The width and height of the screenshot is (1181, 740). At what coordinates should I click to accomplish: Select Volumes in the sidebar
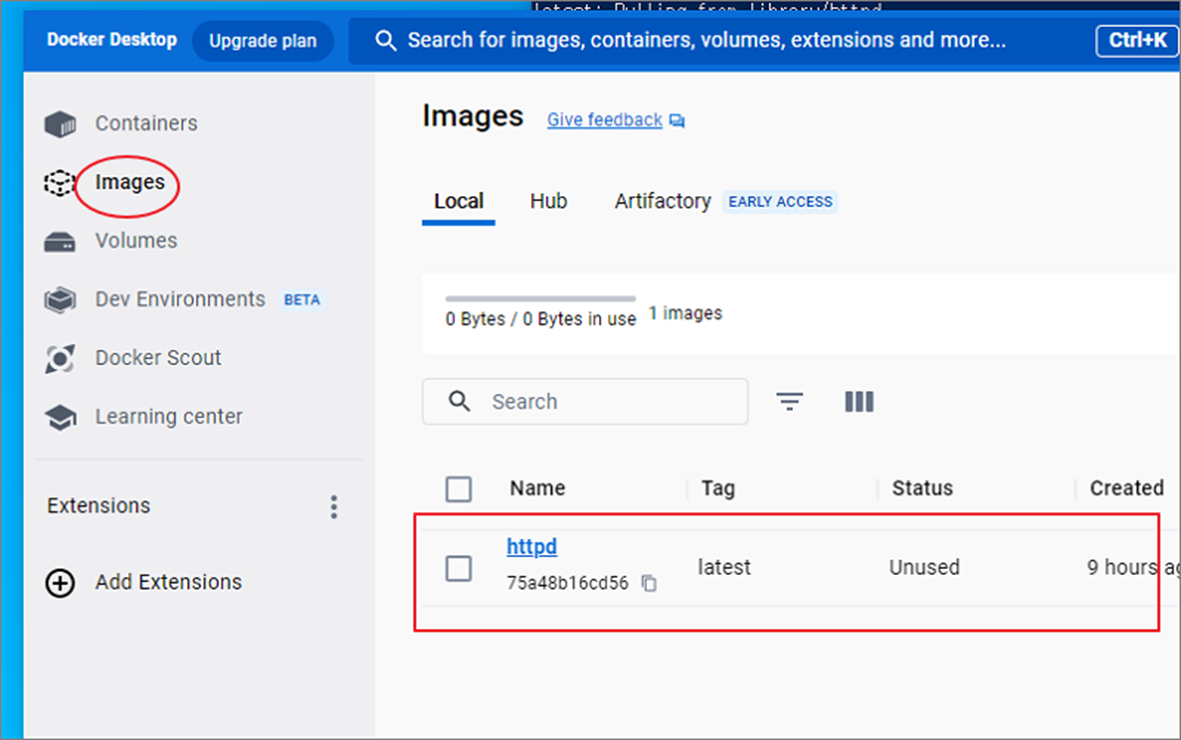(136, 241)
